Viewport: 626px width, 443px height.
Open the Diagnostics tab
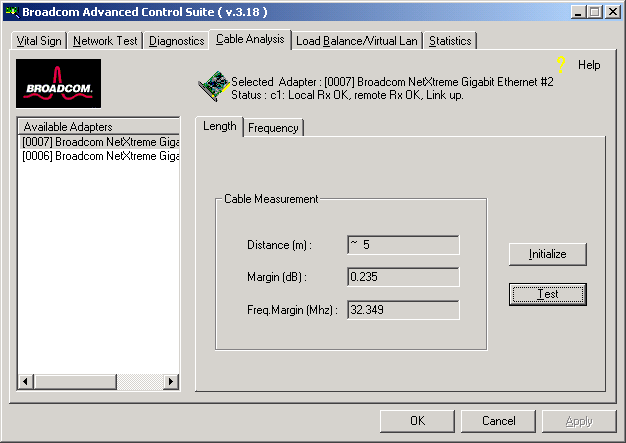coord(177,41)
